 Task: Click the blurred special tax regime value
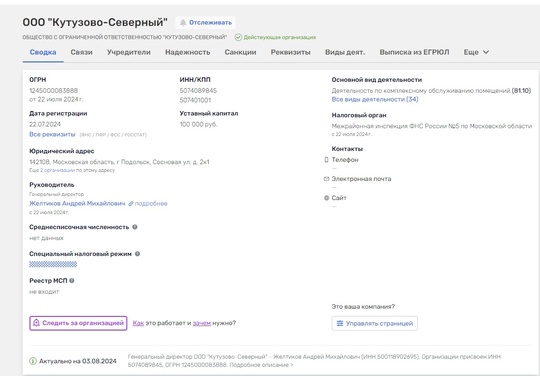point(53,264)
